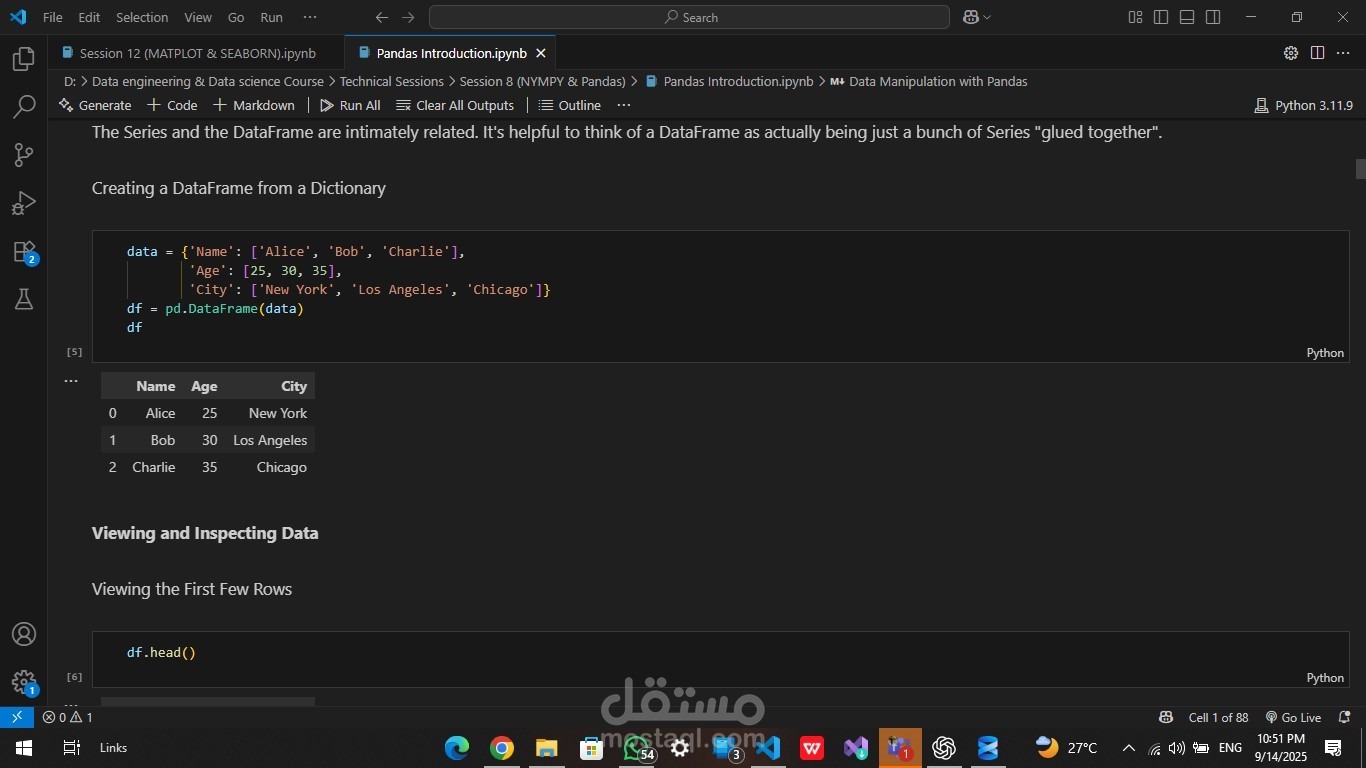Open the Manage gear in activity bar
This screenshot has height=768, width=1366.
[24, 682]
